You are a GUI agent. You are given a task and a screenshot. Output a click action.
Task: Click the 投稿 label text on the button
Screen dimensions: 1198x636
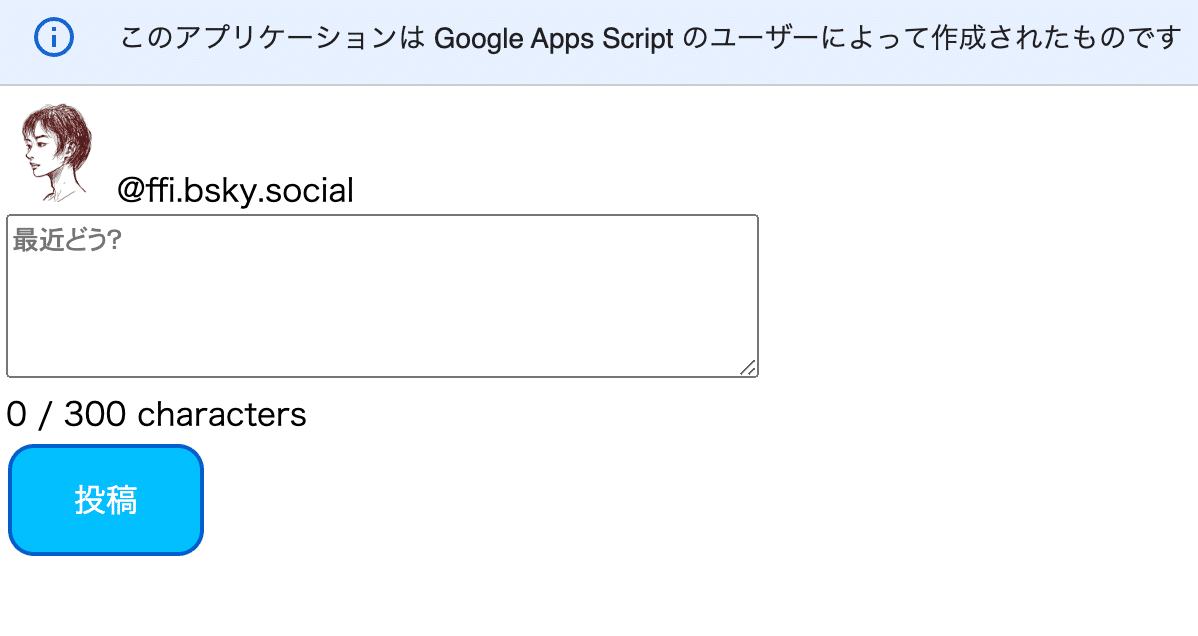click(106, 500)
